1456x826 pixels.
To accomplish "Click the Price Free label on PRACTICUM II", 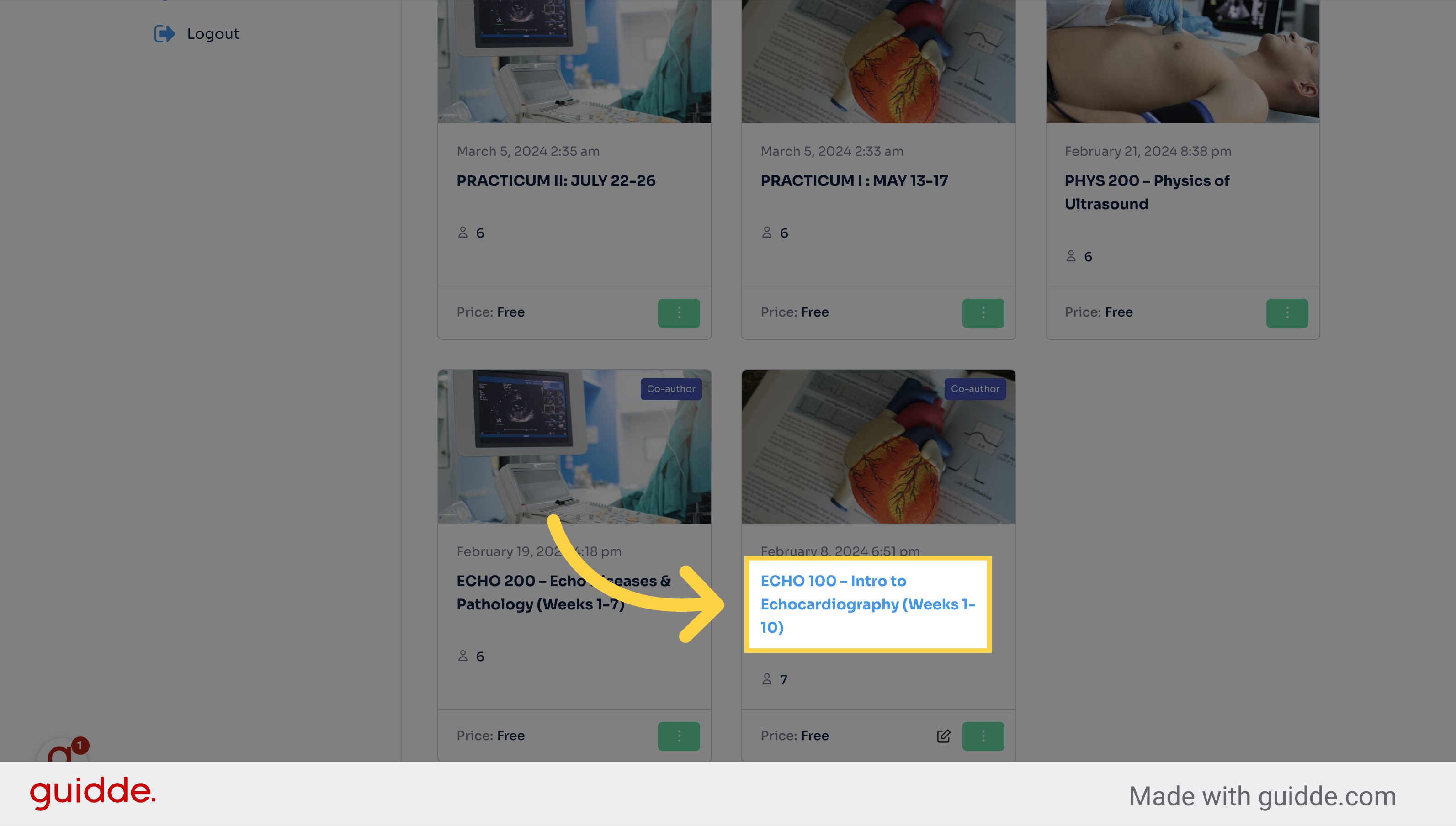I will [x=490, y=312].
